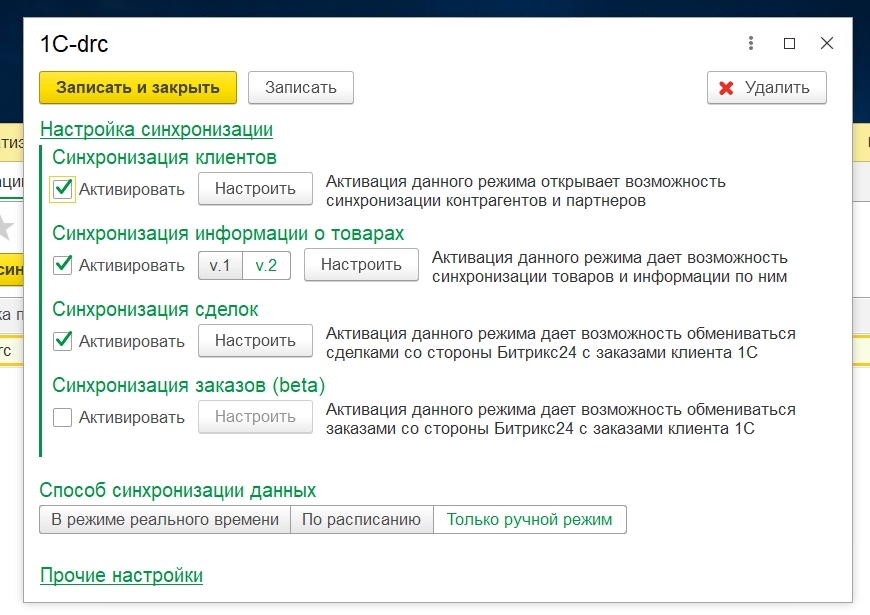Image resolution: width=870 pixels, height=615 pixels.
Task: Open Настроить for Синхронизация клиентов
Action: pyautogui.click(x=255, y=189)
